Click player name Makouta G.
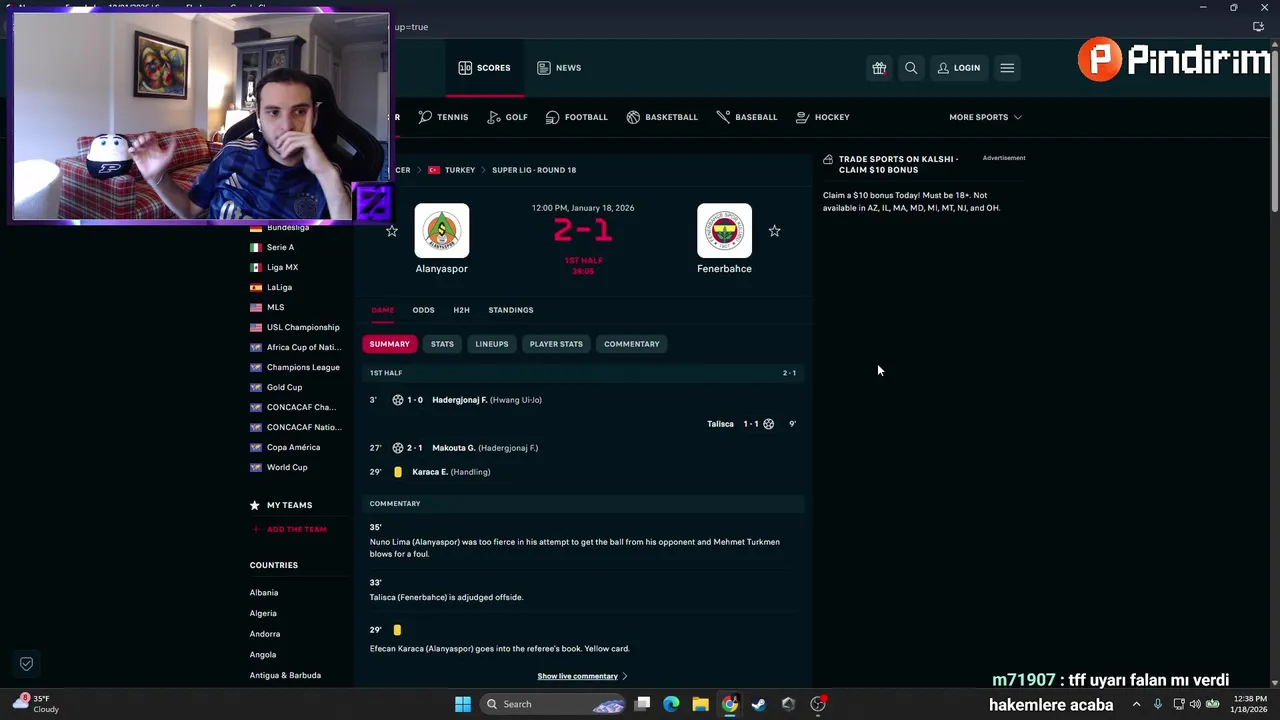The image size is (1280, 720). (x=453, y=448)
